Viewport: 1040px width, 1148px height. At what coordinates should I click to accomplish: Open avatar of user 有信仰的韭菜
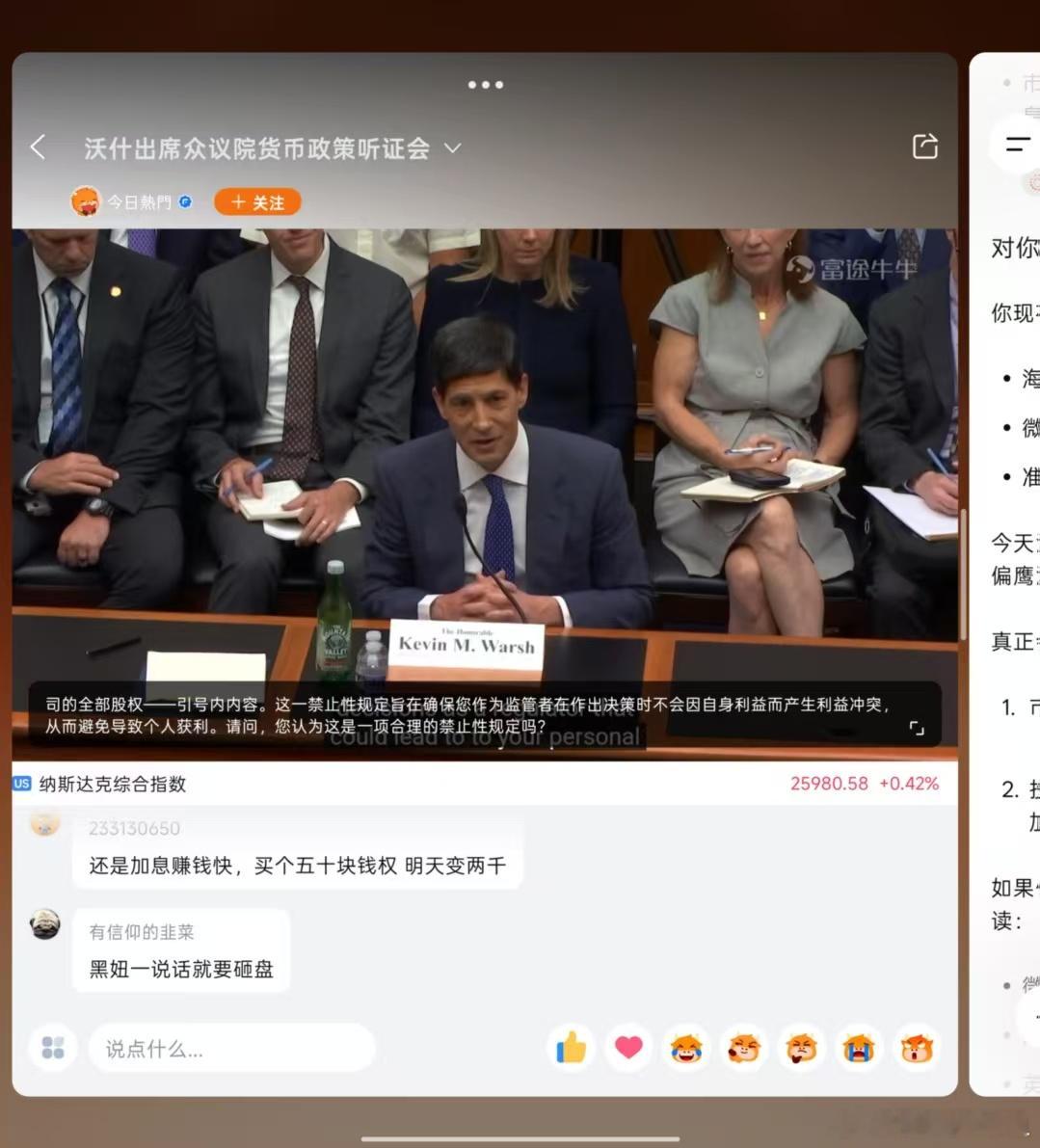tap(45, 924)
